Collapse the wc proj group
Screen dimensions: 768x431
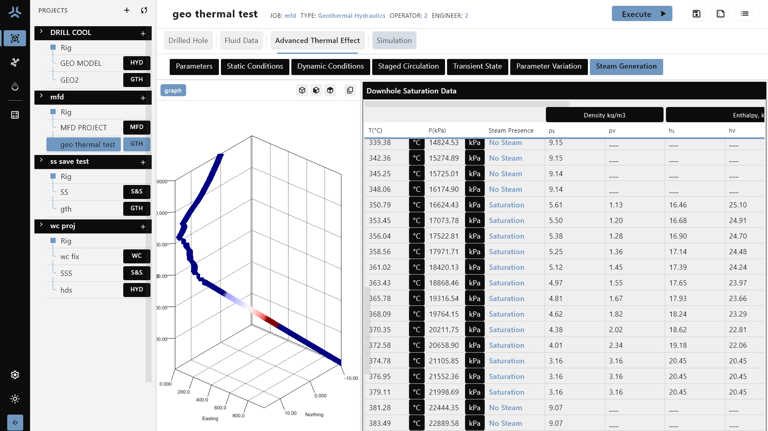pyautogui.click(x=41, y=225)
